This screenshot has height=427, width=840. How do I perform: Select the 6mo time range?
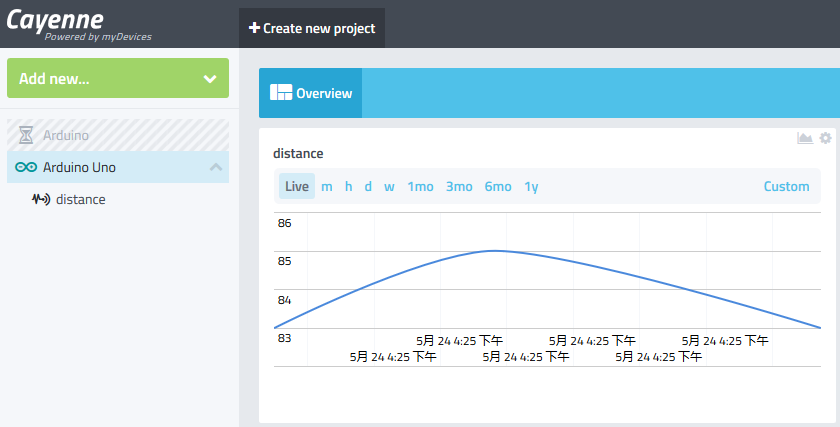pos(498,186)
